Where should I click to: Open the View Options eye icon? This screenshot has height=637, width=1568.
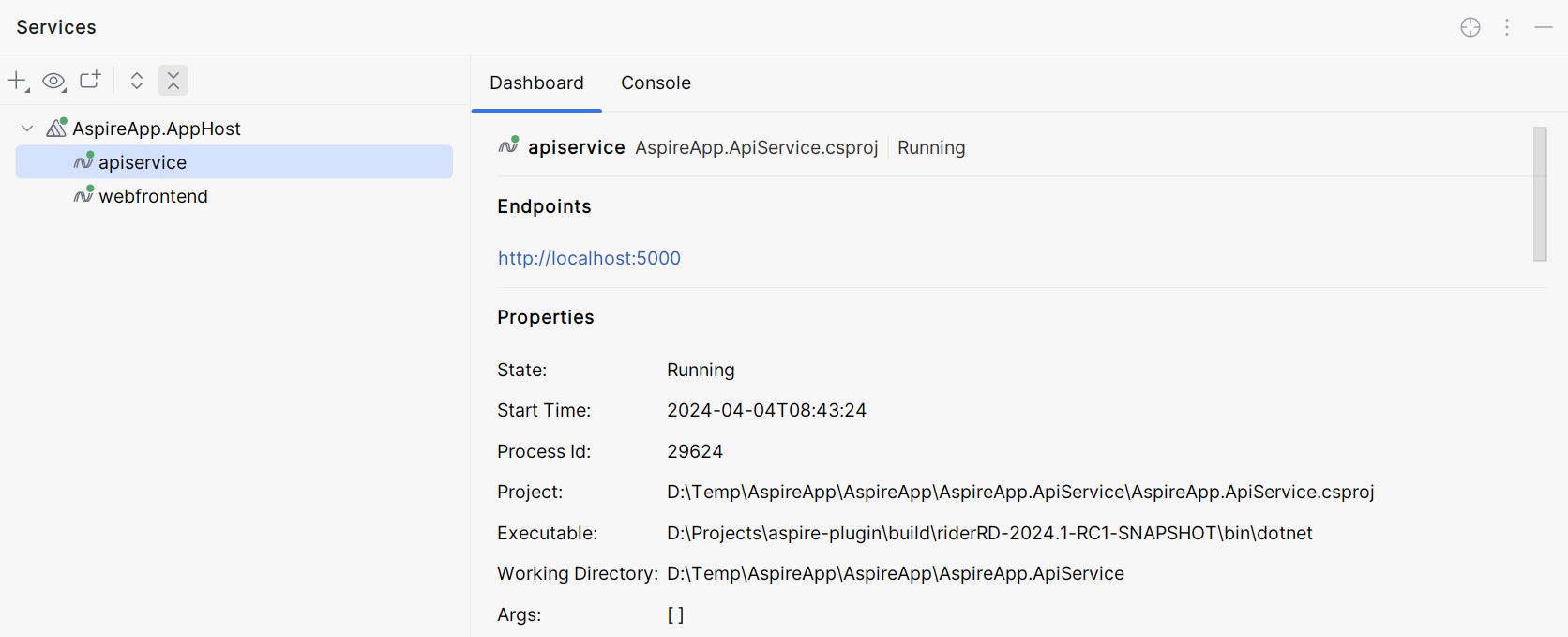coord(53,82)
